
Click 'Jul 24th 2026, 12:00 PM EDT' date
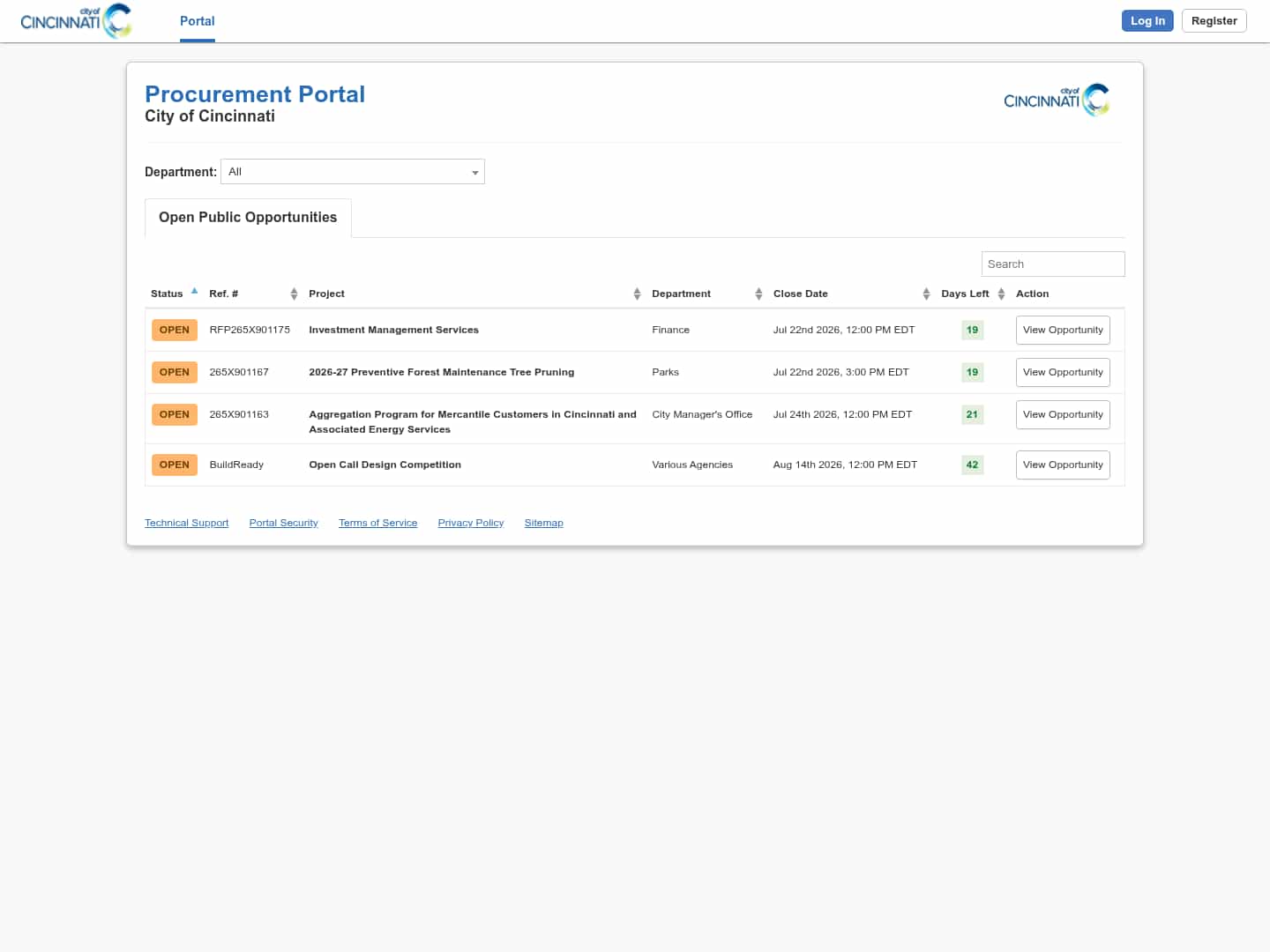pos(842,415)
